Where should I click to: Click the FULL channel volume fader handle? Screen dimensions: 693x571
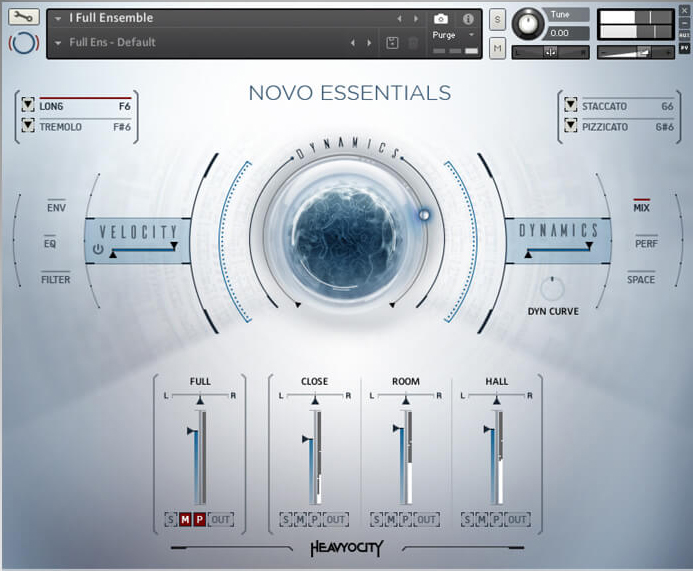[x=192, y=431]
